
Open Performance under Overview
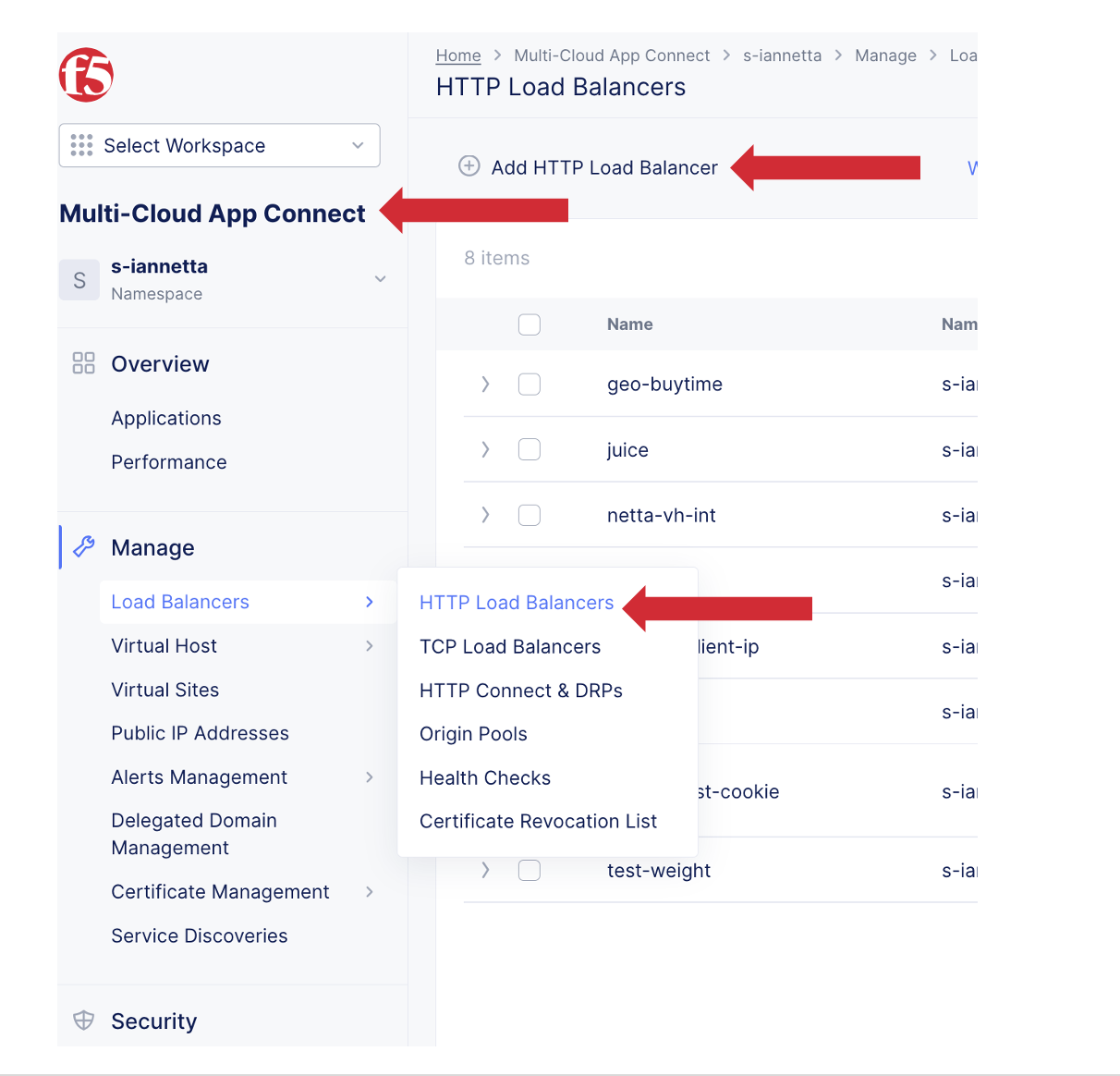(x=169, y=462)
